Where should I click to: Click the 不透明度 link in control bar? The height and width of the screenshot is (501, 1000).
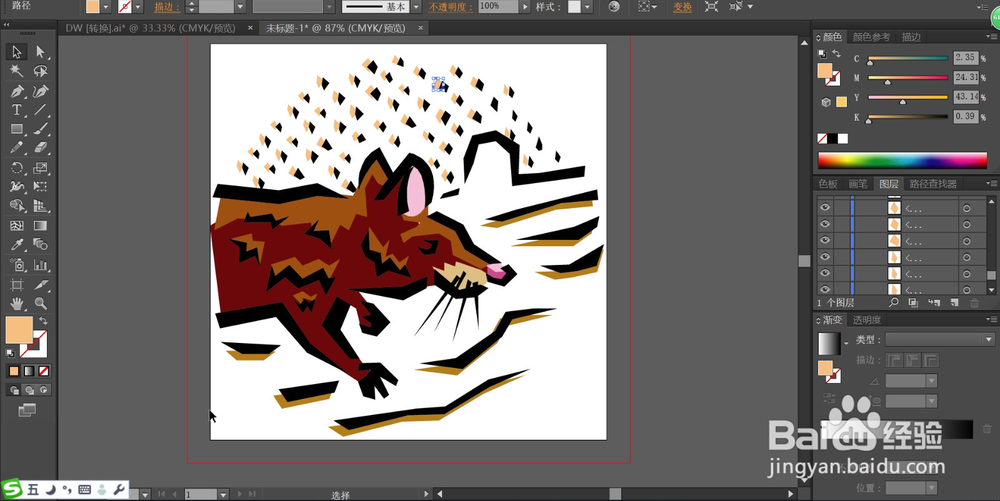(x=450, y=7)
